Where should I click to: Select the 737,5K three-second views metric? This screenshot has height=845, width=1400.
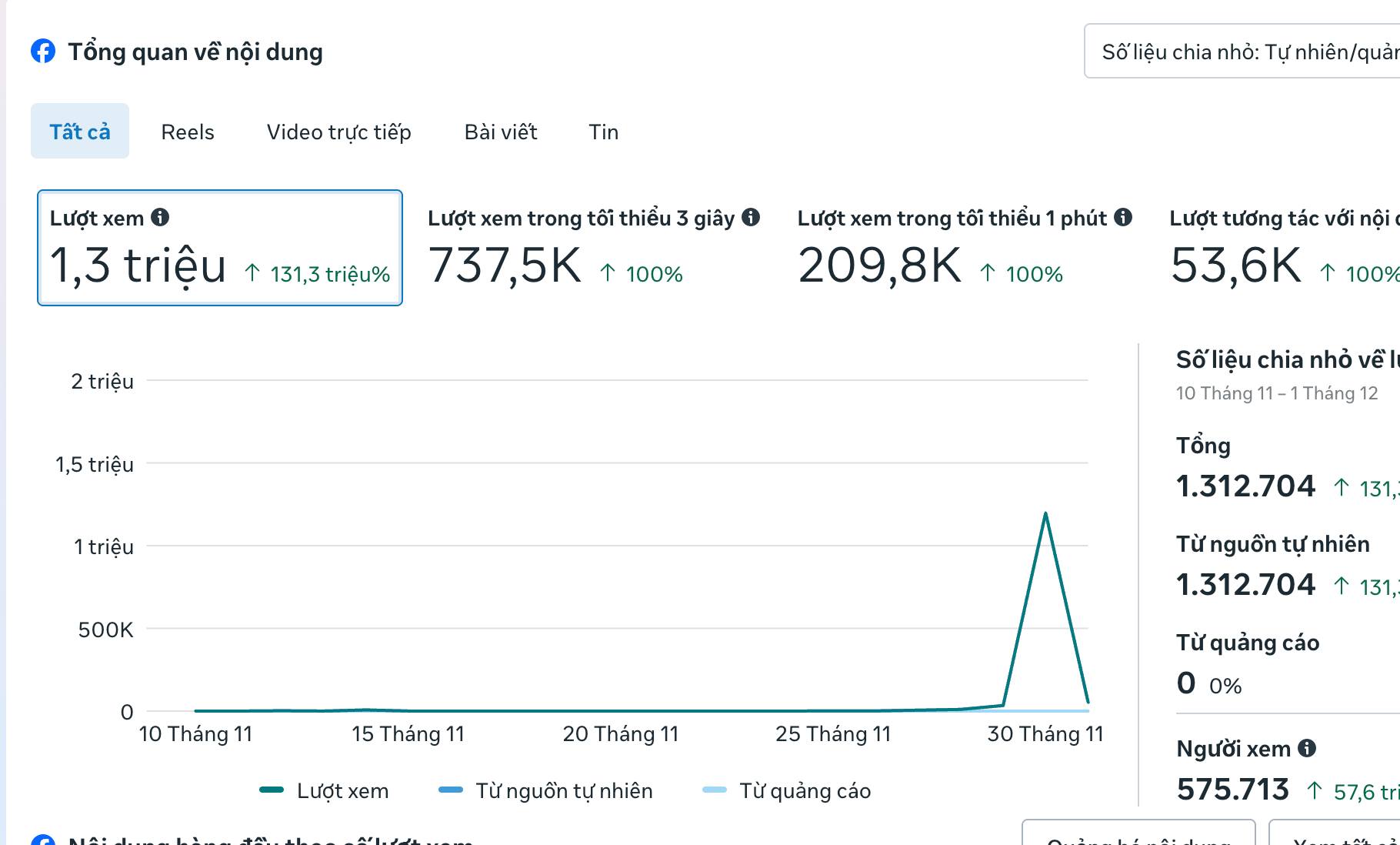coord(592,248)
